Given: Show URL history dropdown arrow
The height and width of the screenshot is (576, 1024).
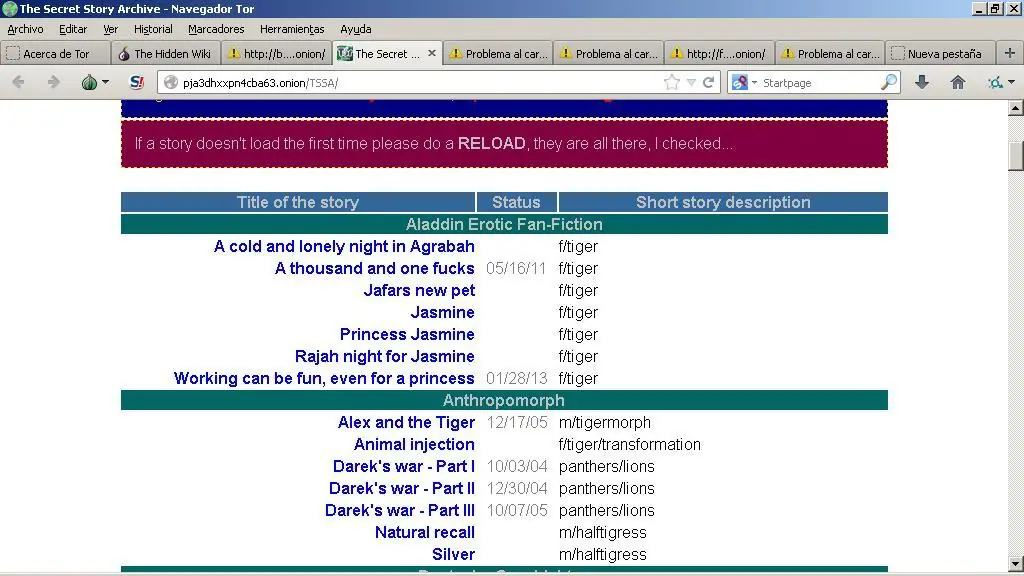Looking at the screenshot, I should point(691,83).
